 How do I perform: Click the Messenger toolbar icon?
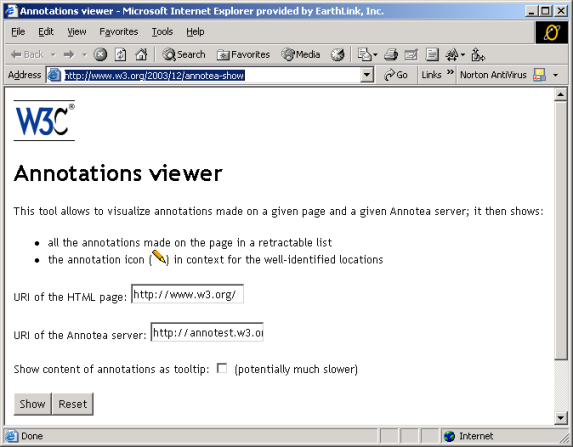pyautogui.click(x=452, y=55)
